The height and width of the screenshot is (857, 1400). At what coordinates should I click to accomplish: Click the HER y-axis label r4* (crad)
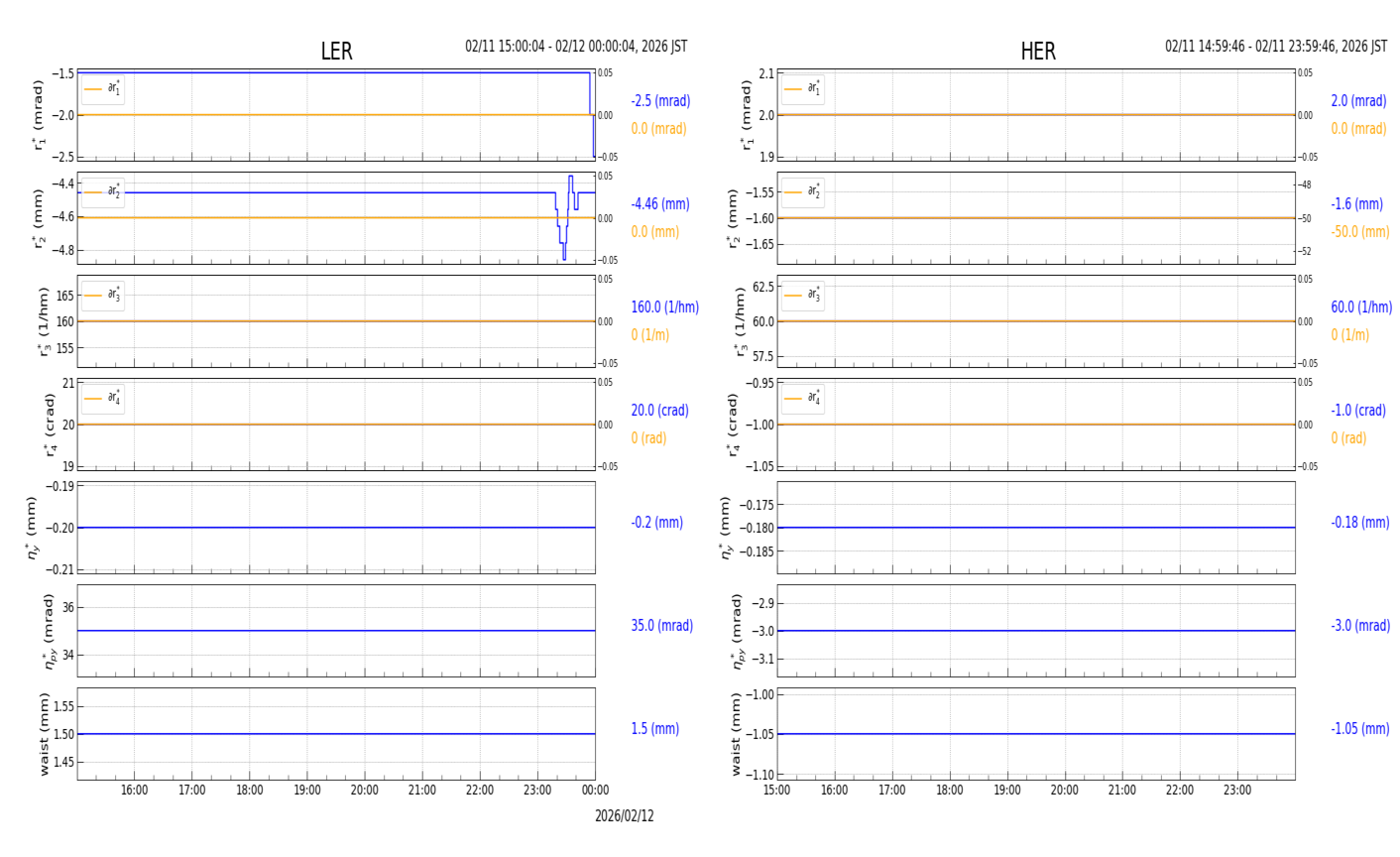pos(732,425)
